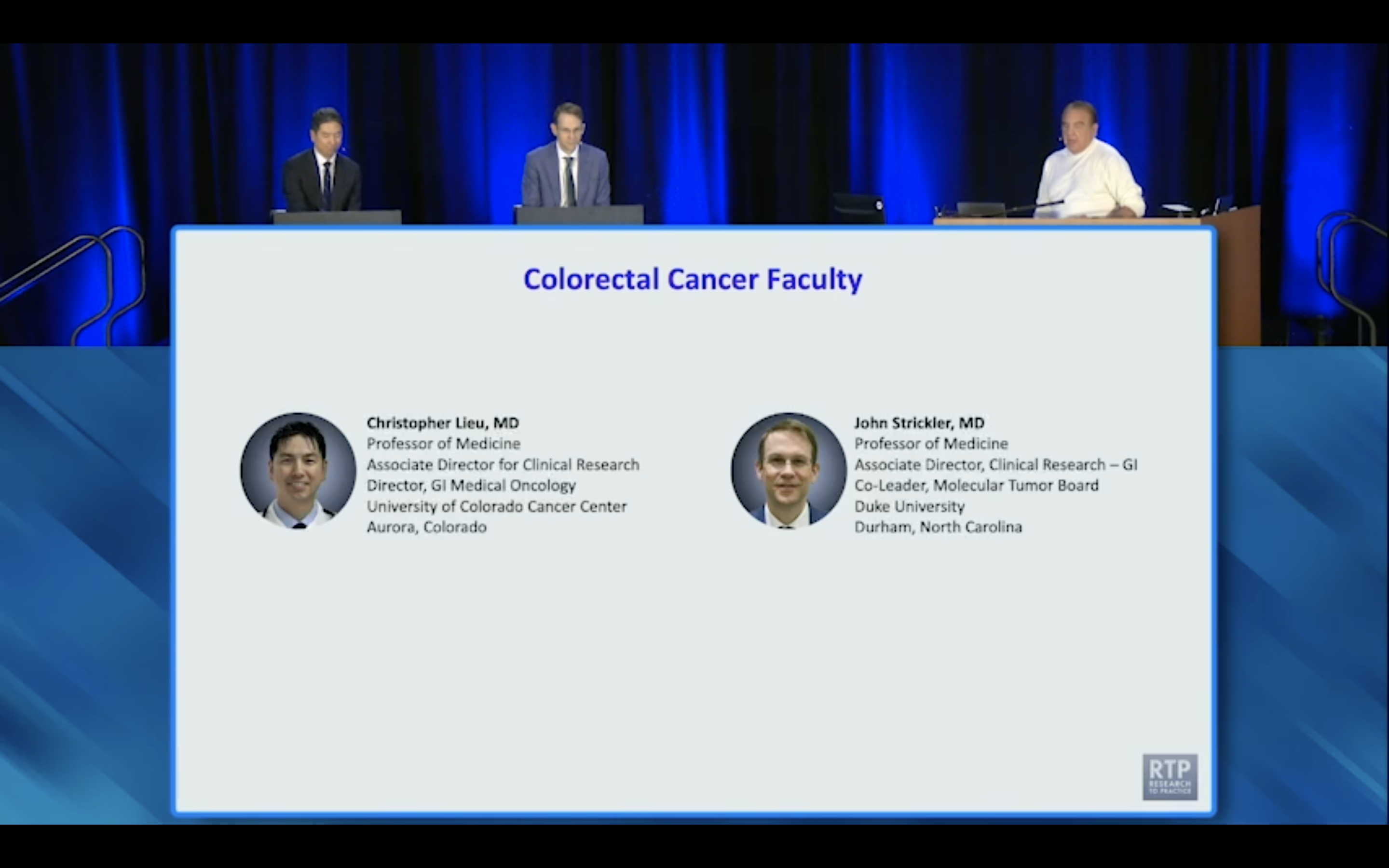1389x868 pixels.
Task: Click the 'Colorectal Cancer Faculty' slide title
Action: 693,280
